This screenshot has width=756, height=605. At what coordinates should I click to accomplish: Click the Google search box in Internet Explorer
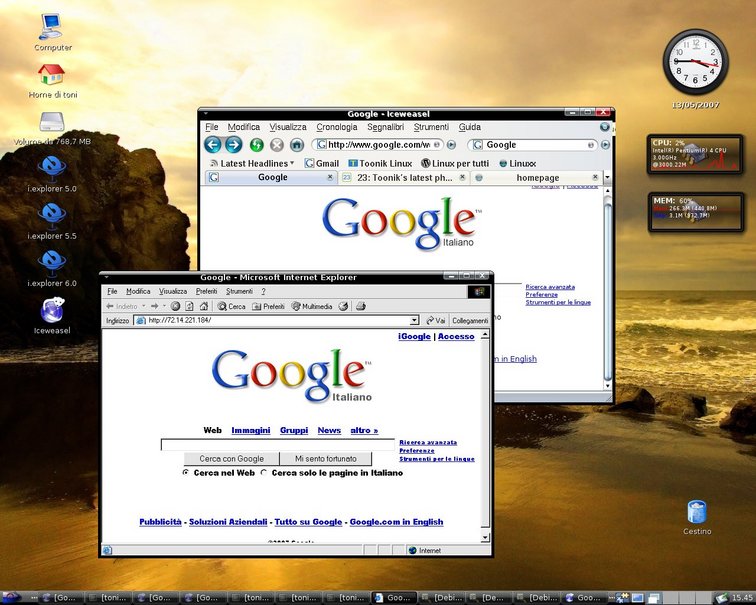(278, 445)
